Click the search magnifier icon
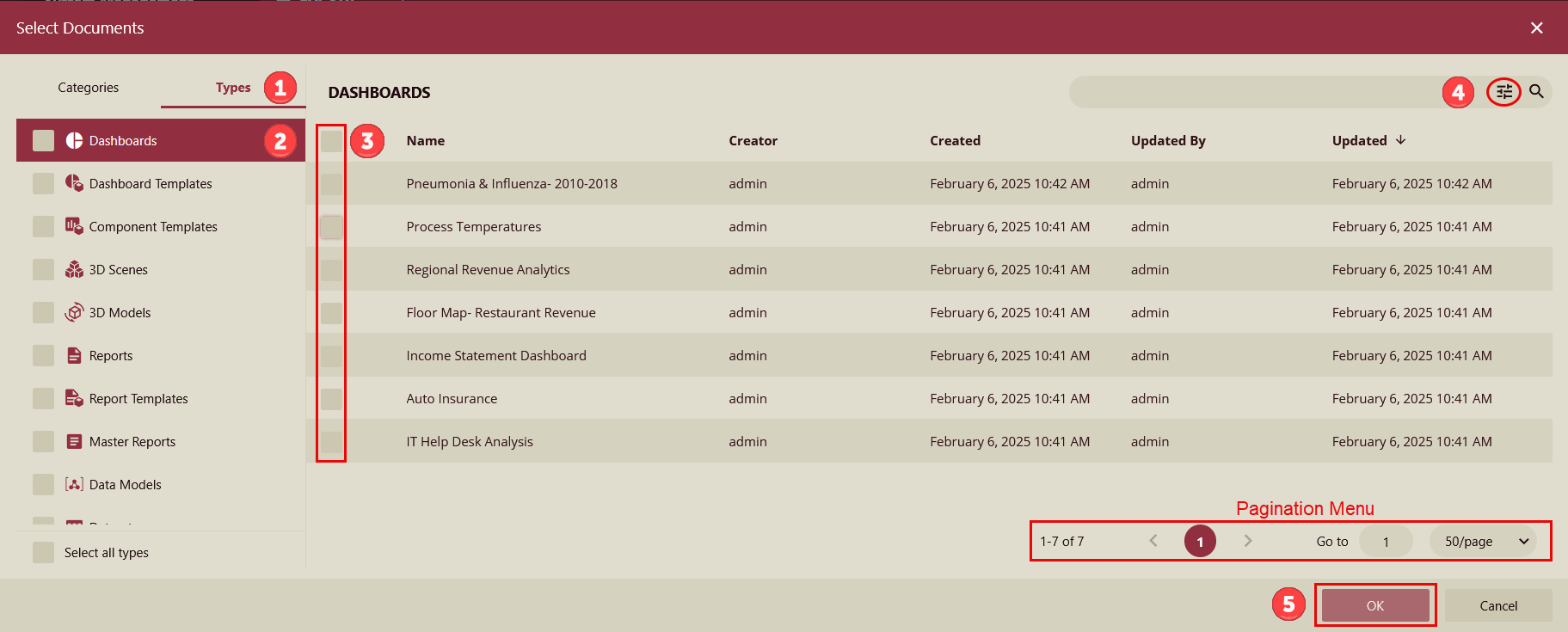1568x632 pixels. [x=1536, y=92]
